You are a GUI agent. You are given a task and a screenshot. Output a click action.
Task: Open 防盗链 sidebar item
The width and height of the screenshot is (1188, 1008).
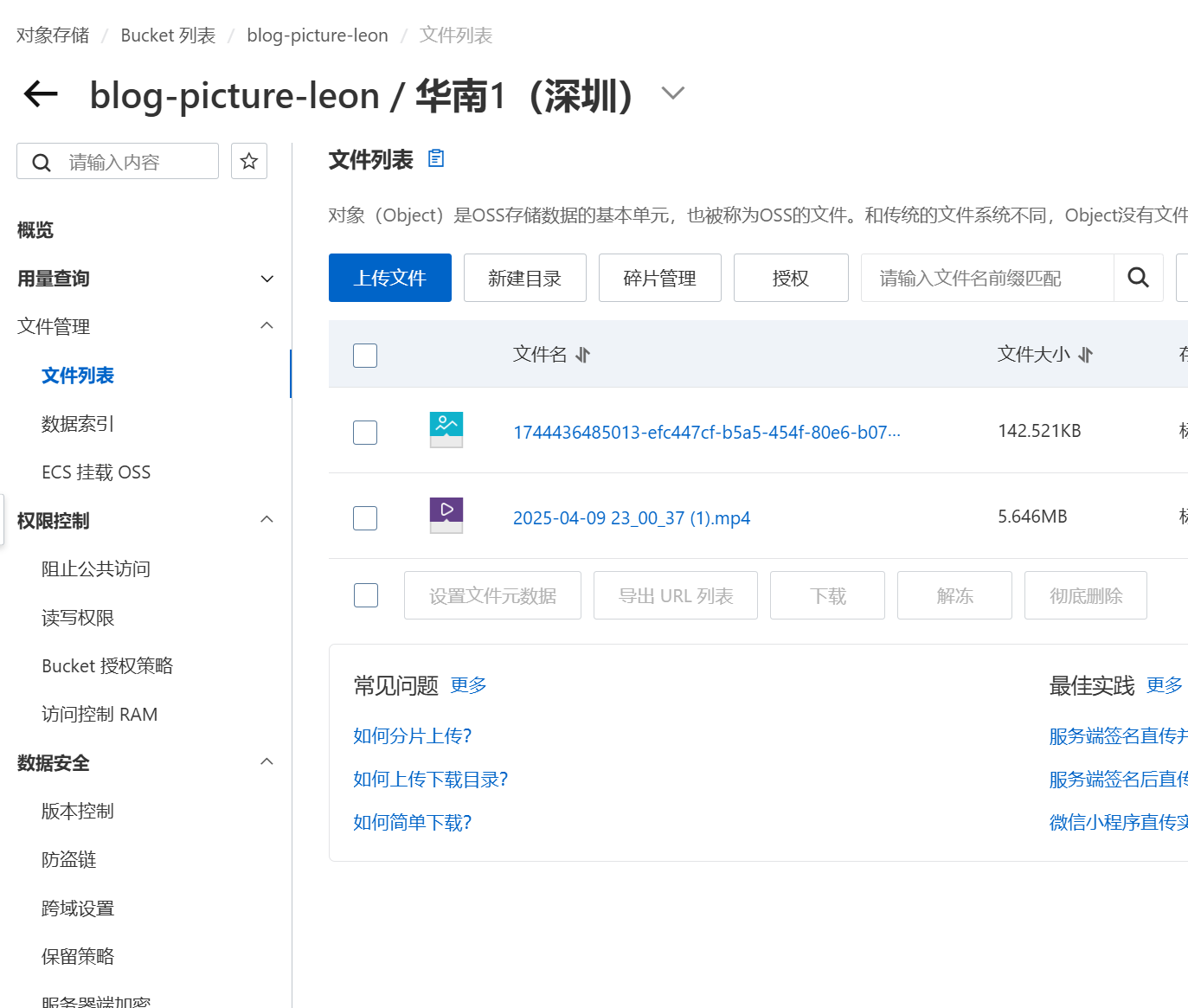click(69, 860)
